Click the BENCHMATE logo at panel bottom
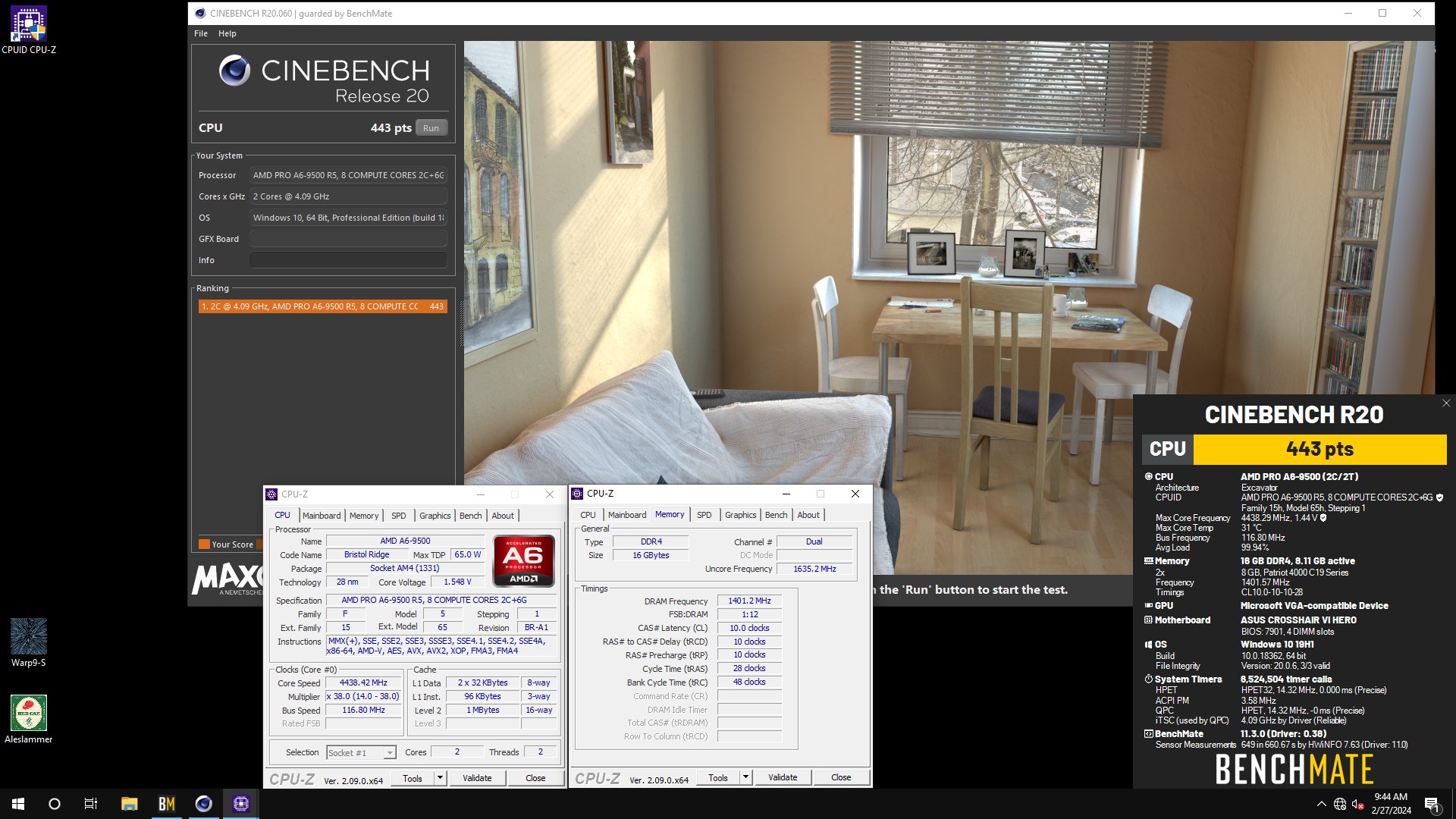This screenshot has height=819, width=1456. 1294,770
